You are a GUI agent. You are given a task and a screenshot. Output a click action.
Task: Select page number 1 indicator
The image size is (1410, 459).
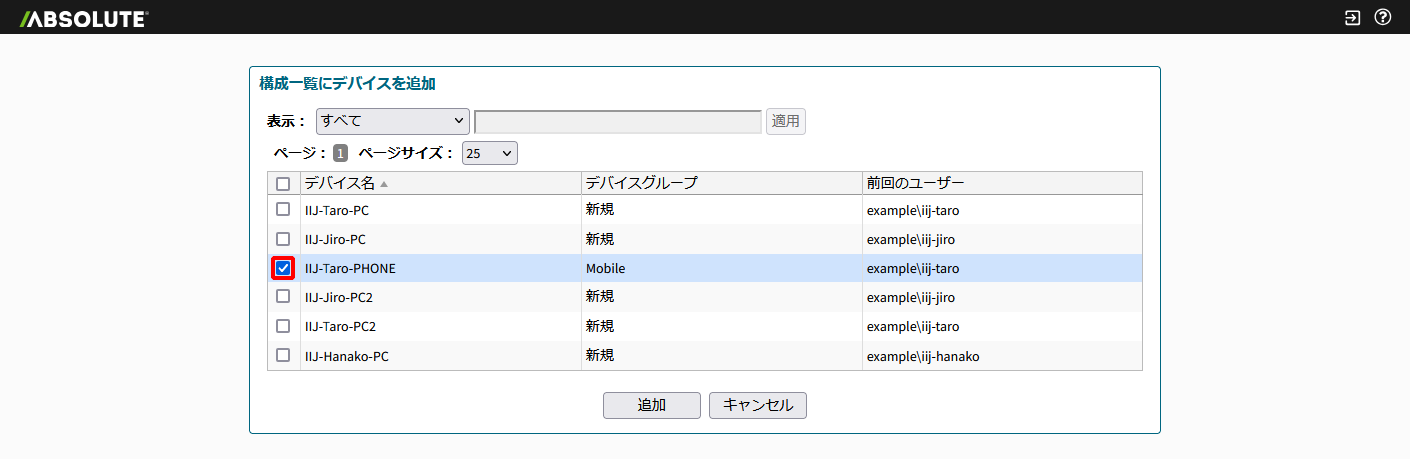click(340, 153)
